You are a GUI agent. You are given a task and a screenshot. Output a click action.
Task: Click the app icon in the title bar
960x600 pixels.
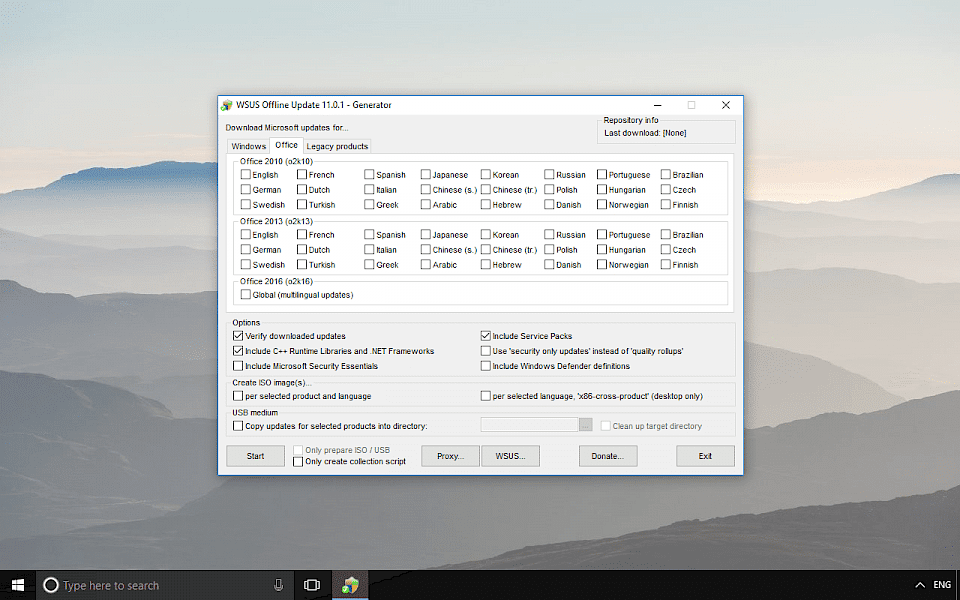coord(228,104)
